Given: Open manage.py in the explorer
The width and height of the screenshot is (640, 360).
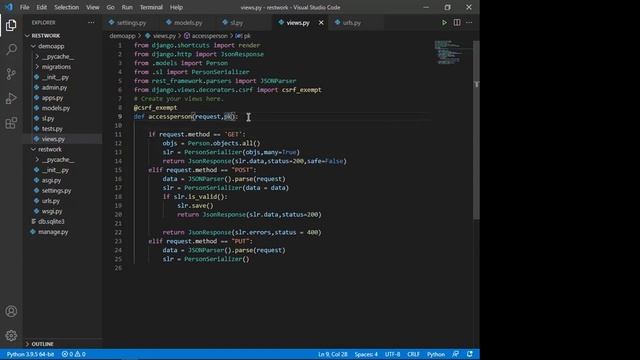Looking at the screenshot, I should [x=53, y=232].
